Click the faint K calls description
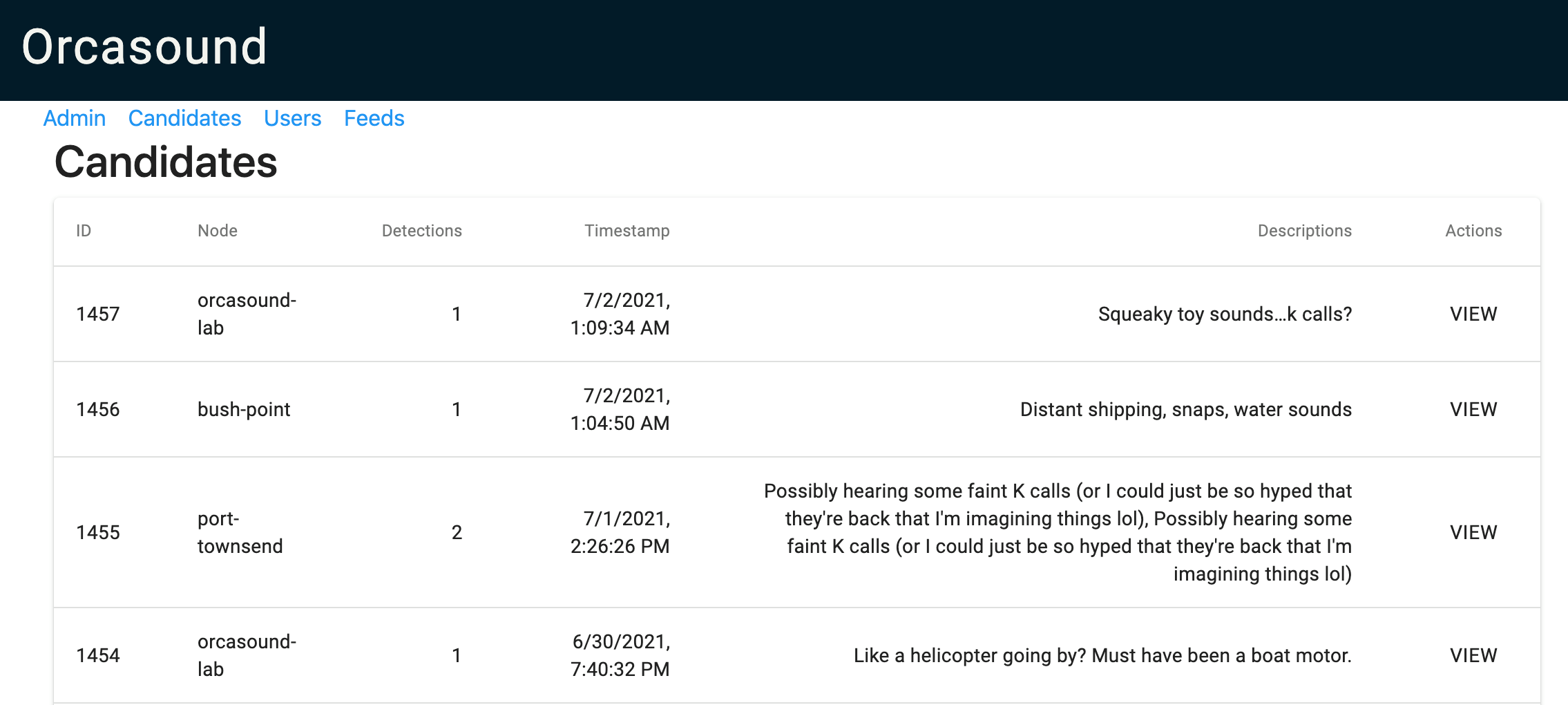Viewport: 1568px width, 705px height. [x=1058, y=532]
